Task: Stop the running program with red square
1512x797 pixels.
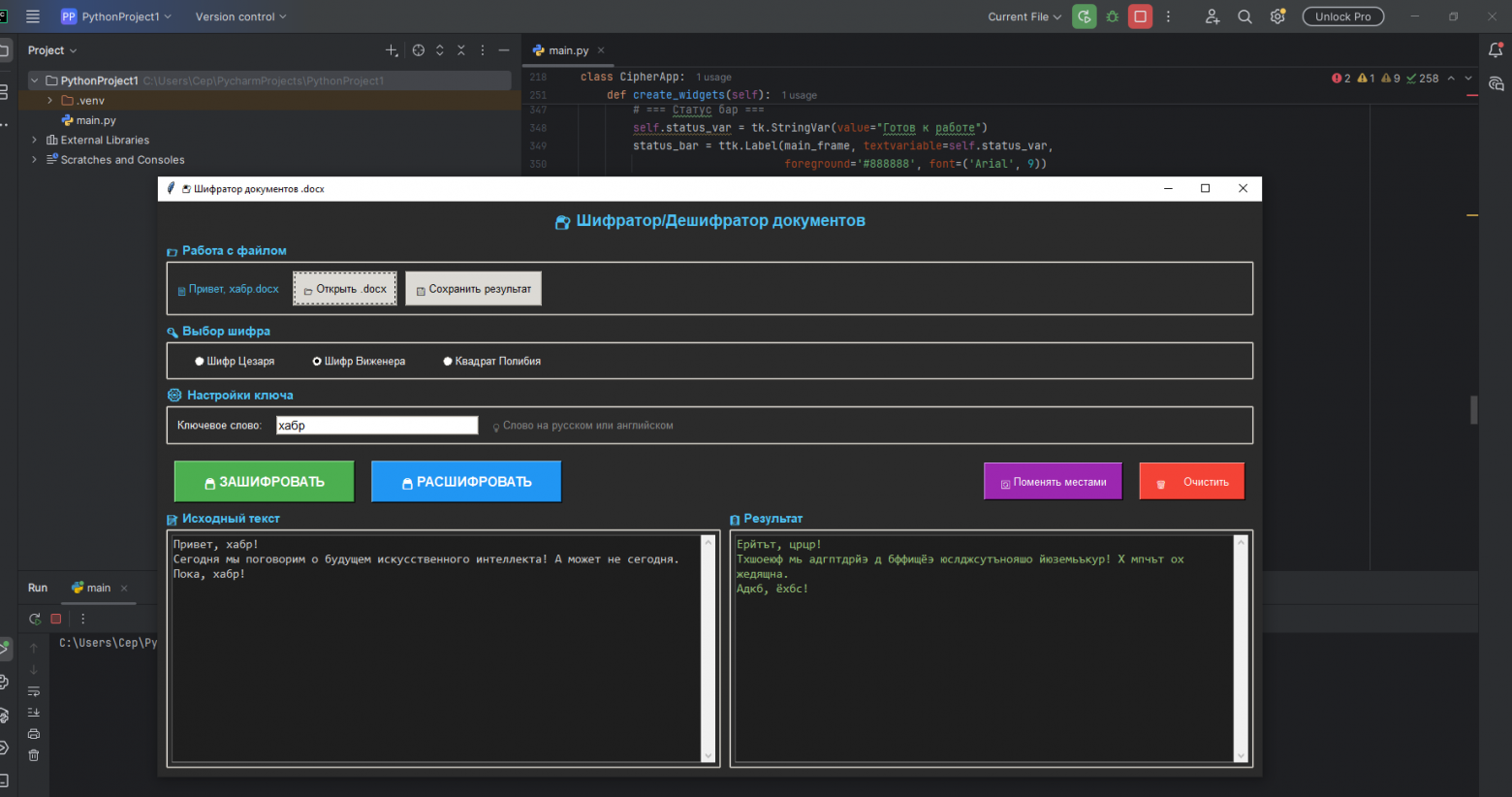Action: [1141, 16]
